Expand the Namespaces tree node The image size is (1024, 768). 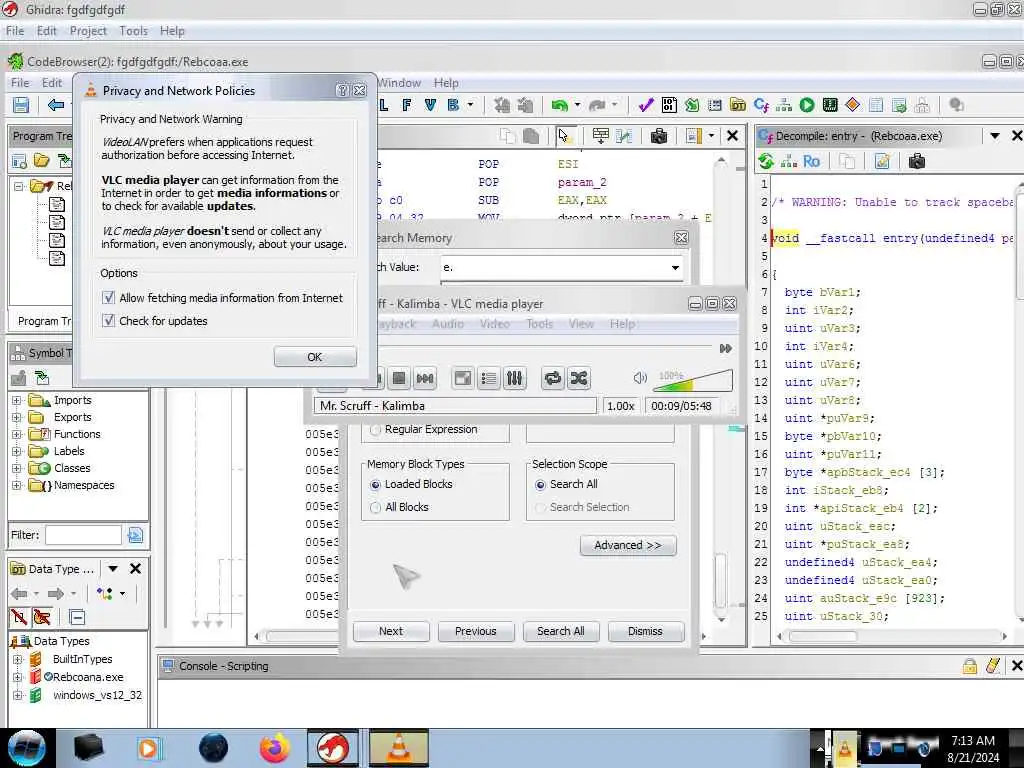pyautogui.click(x=17, y=485)
